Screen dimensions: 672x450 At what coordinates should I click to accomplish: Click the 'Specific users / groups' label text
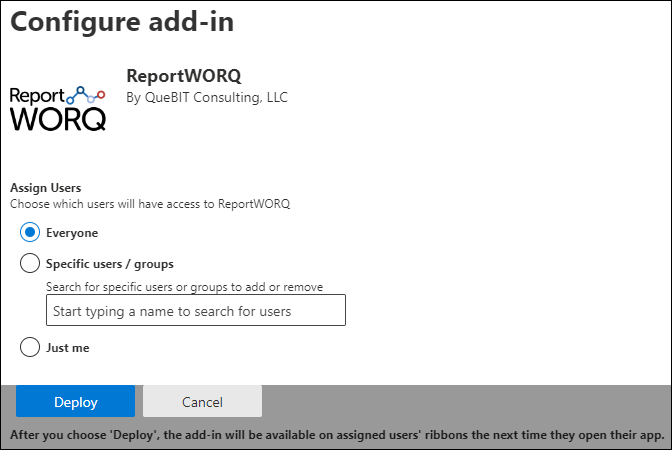click(x=110, y=264)
